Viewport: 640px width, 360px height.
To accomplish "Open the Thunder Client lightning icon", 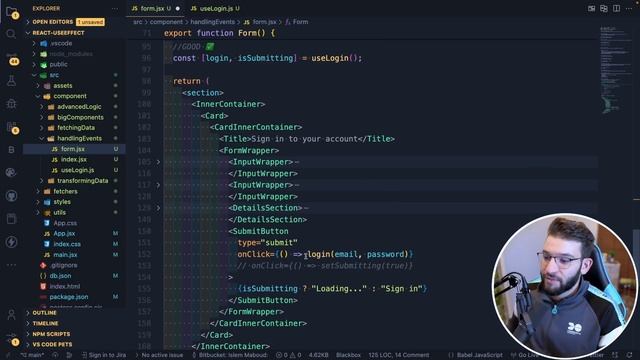I will 11,242.
